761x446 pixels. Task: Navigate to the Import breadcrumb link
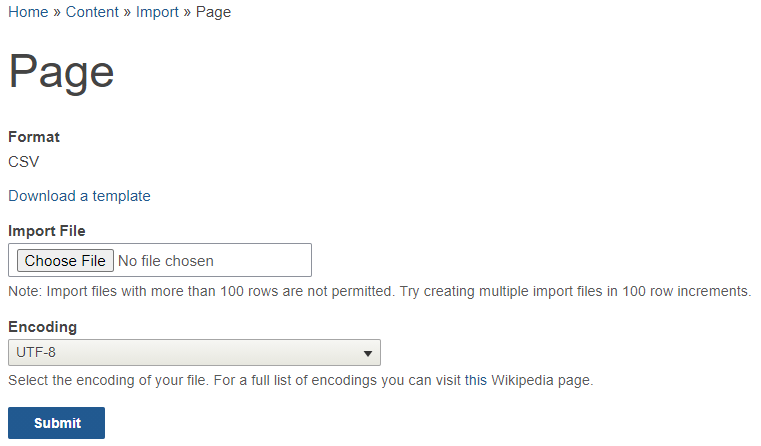pos(157,12)
